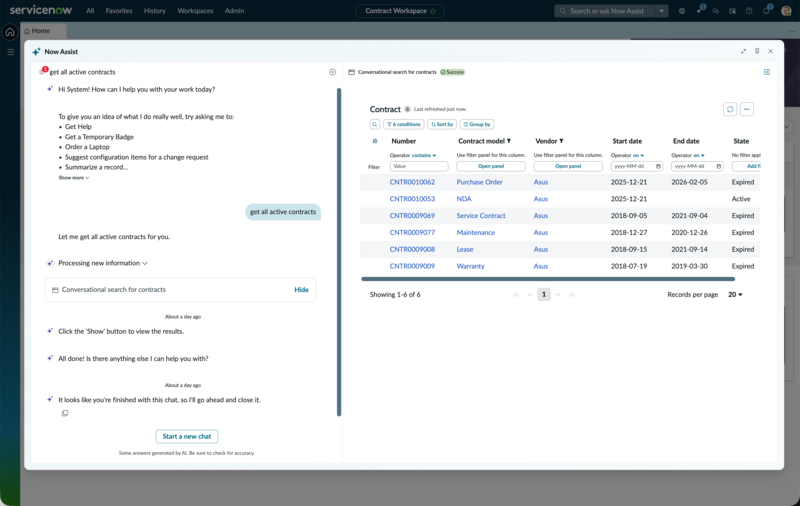
Task: Open the Service Contract model link
Action: pos(481,216)
